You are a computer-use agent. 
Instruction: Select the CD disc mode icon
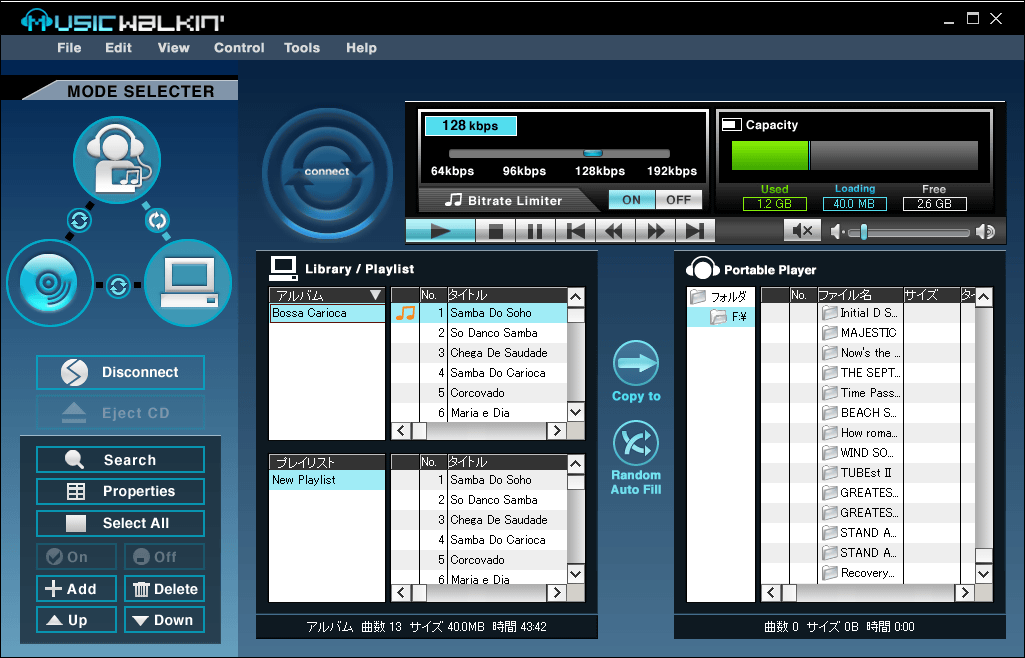coord(50,283)
